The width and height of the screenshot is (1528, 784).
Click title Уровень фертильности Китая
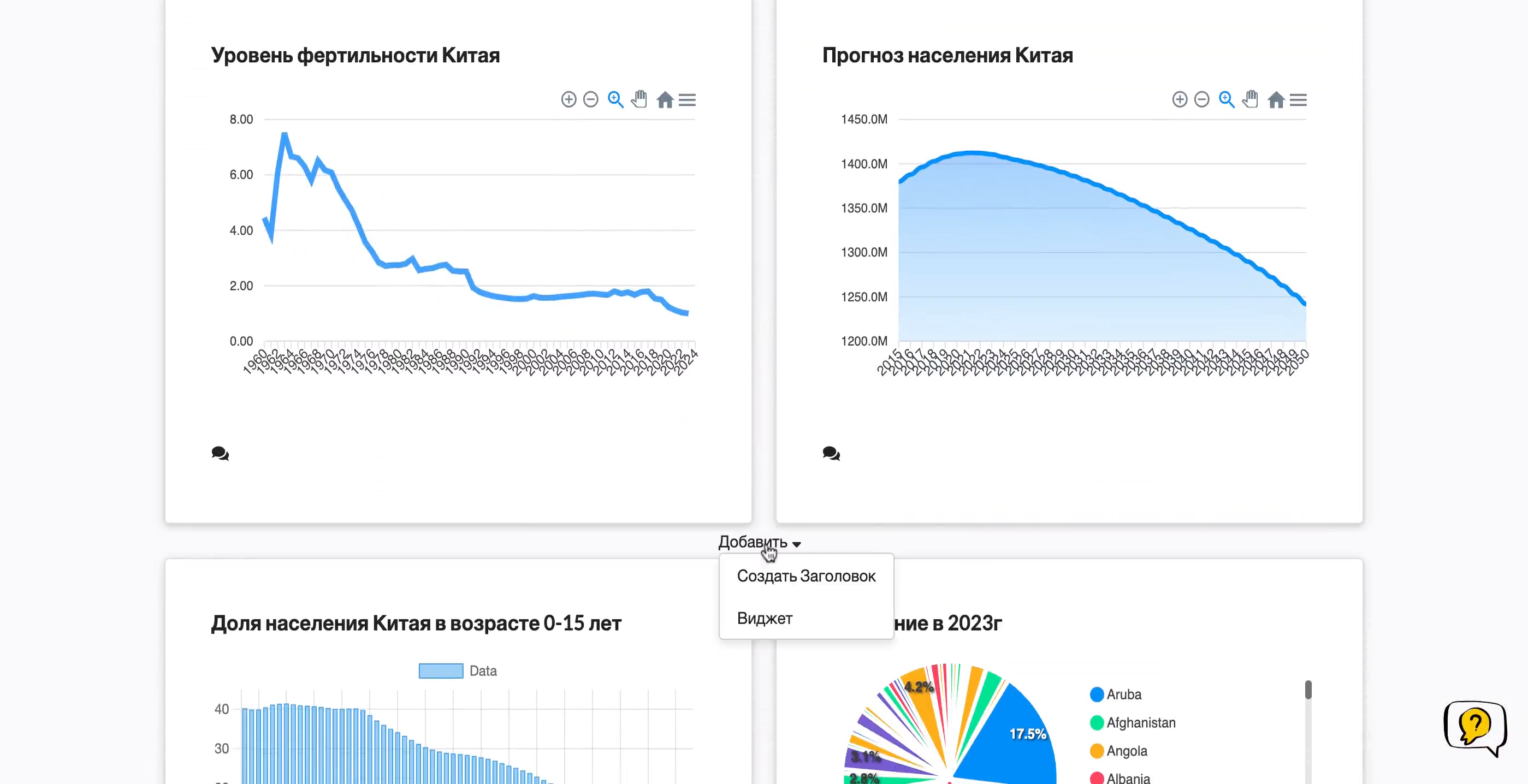(x=356, y=55)
